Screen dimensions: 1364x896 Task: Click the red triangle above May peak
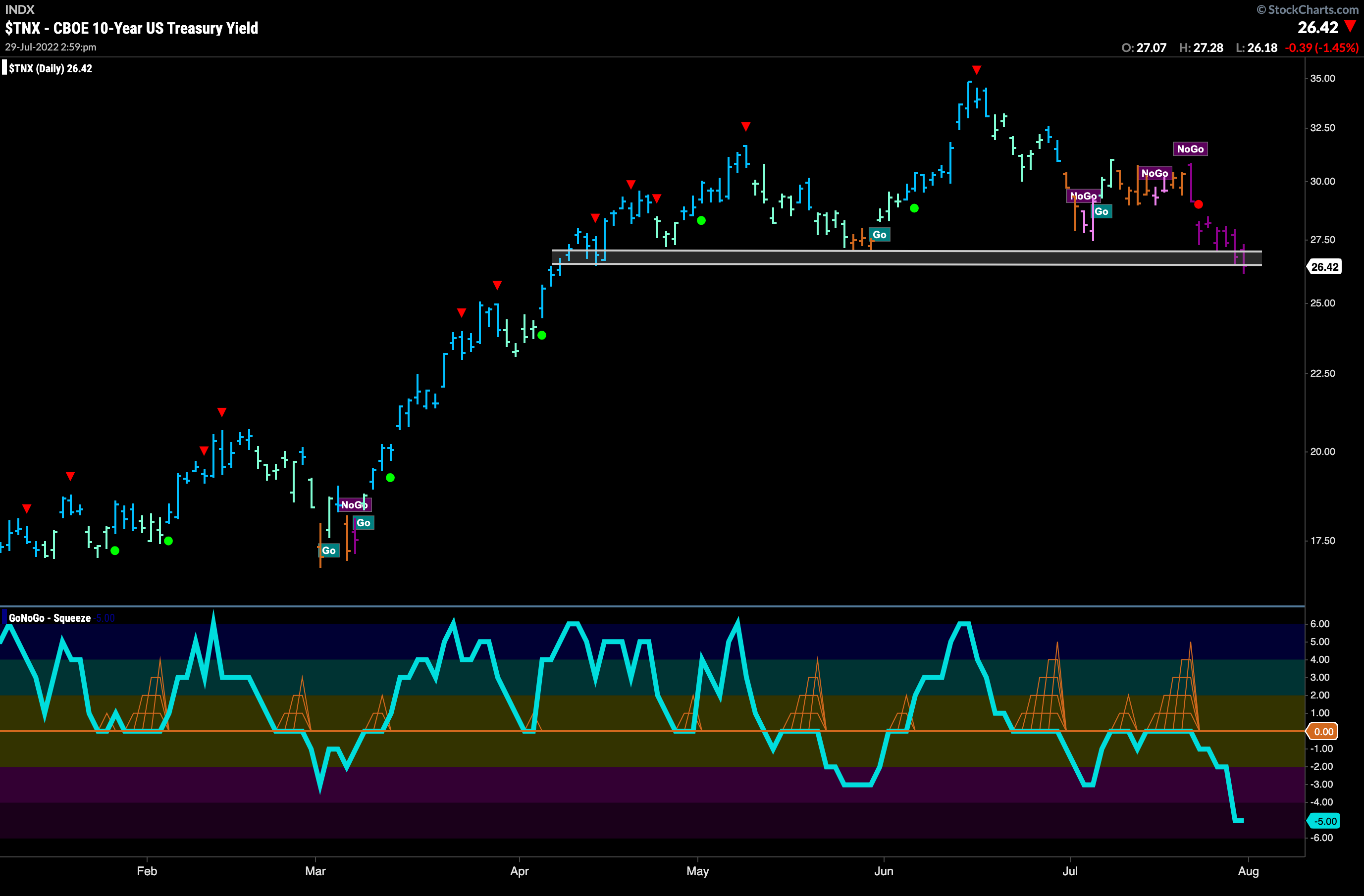click(745, 127)
